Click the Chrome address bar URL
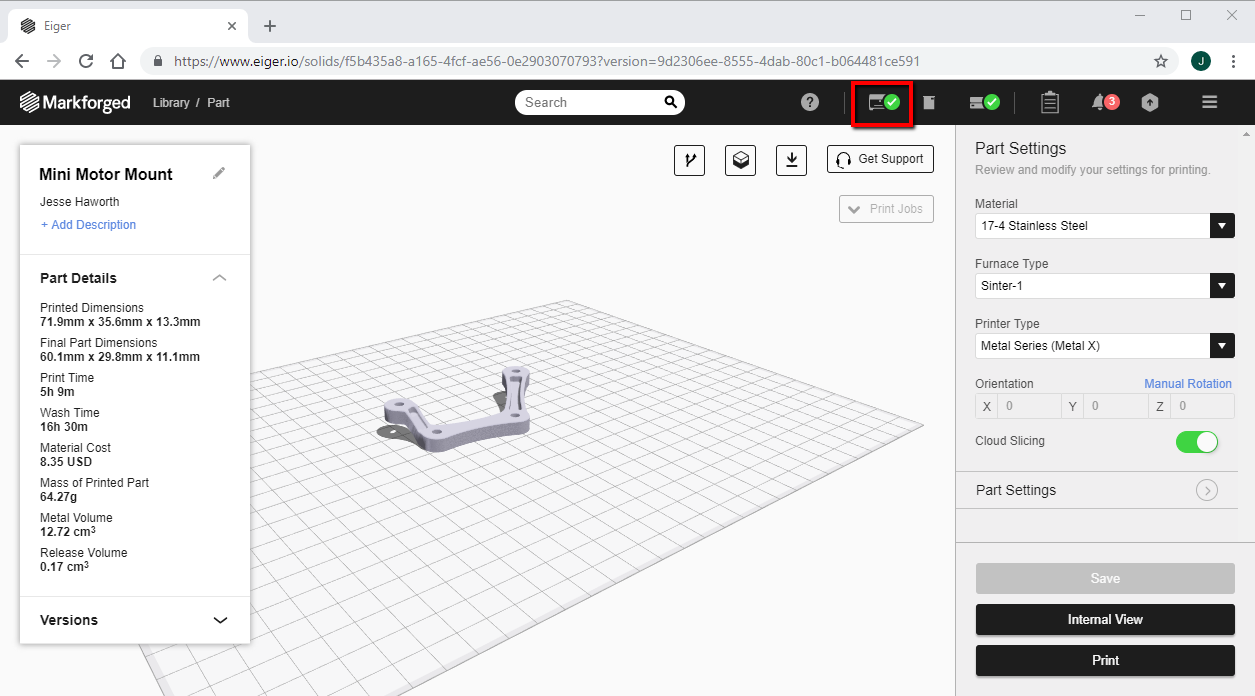 546,61
